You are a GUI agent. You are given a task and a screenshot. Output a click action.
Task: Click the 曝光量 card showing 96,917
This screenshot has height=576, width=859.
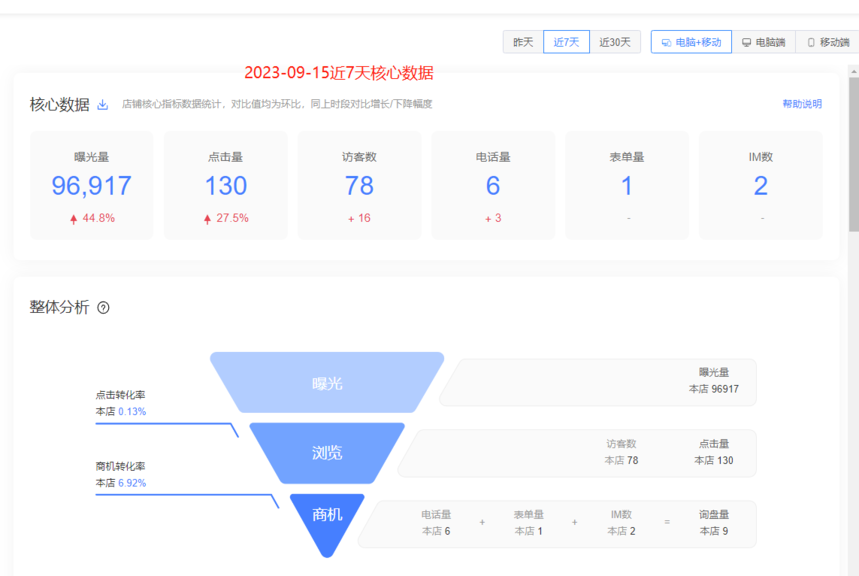pos(91,185)
